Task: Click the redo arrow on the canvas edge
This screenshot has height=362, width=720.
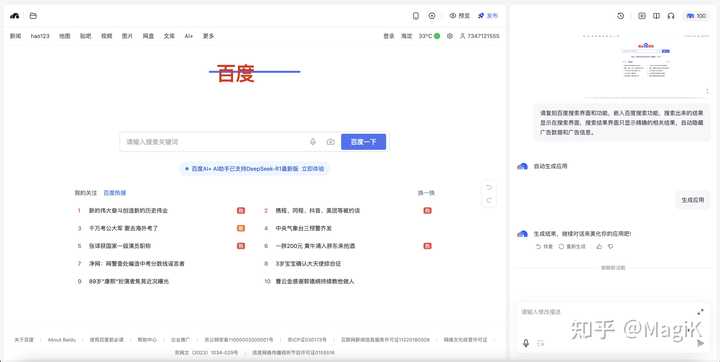Action: click(x=489, y=200)
